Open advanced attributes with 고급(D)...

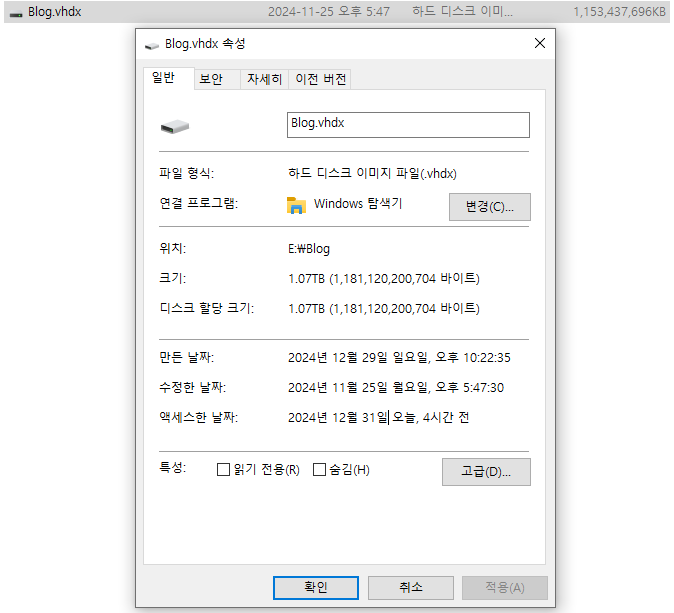pyautogui.click(x=486, y=472)
